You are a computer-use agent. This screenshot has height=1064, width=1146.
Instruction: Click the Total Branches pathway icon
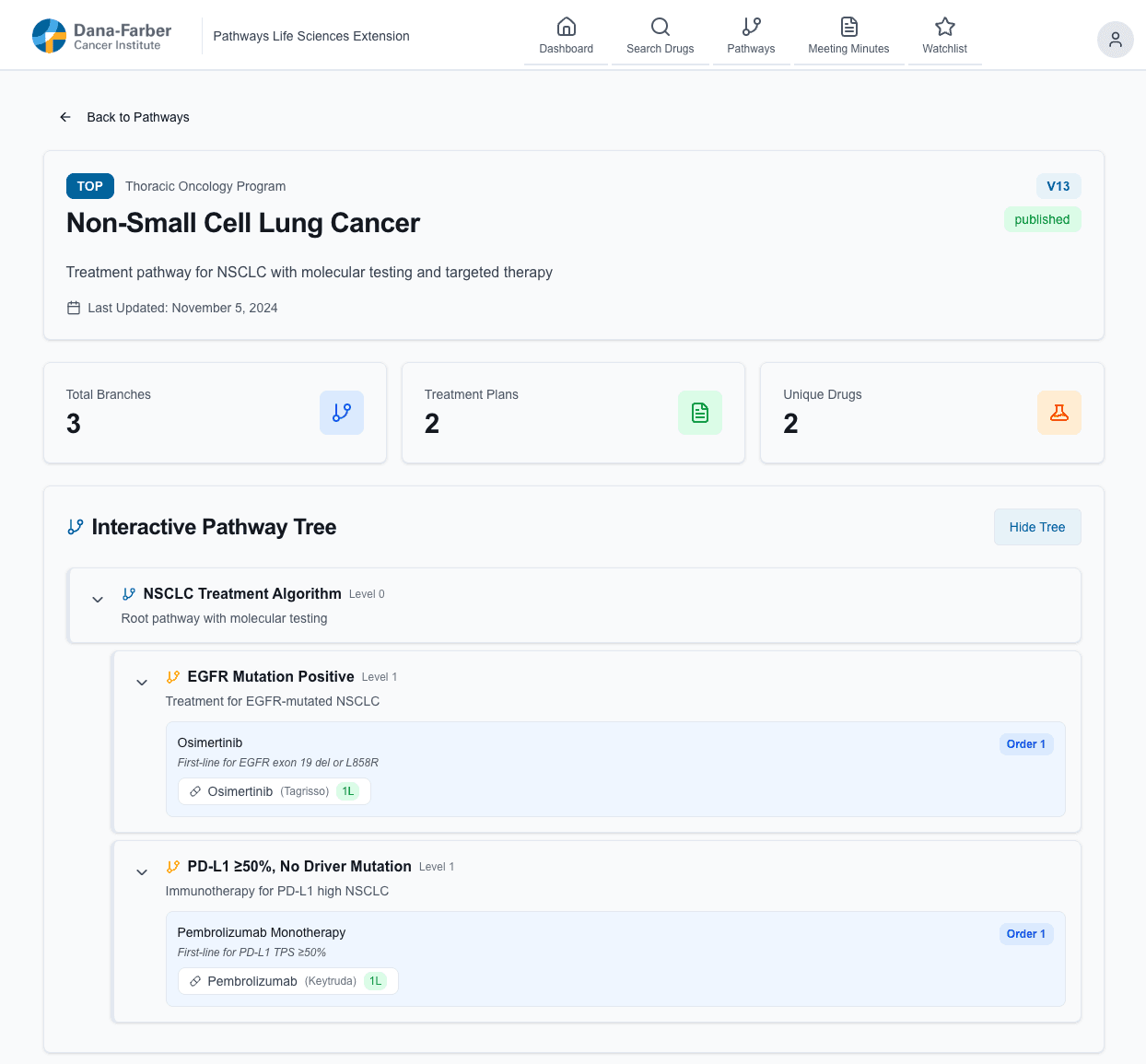(342, 412)
